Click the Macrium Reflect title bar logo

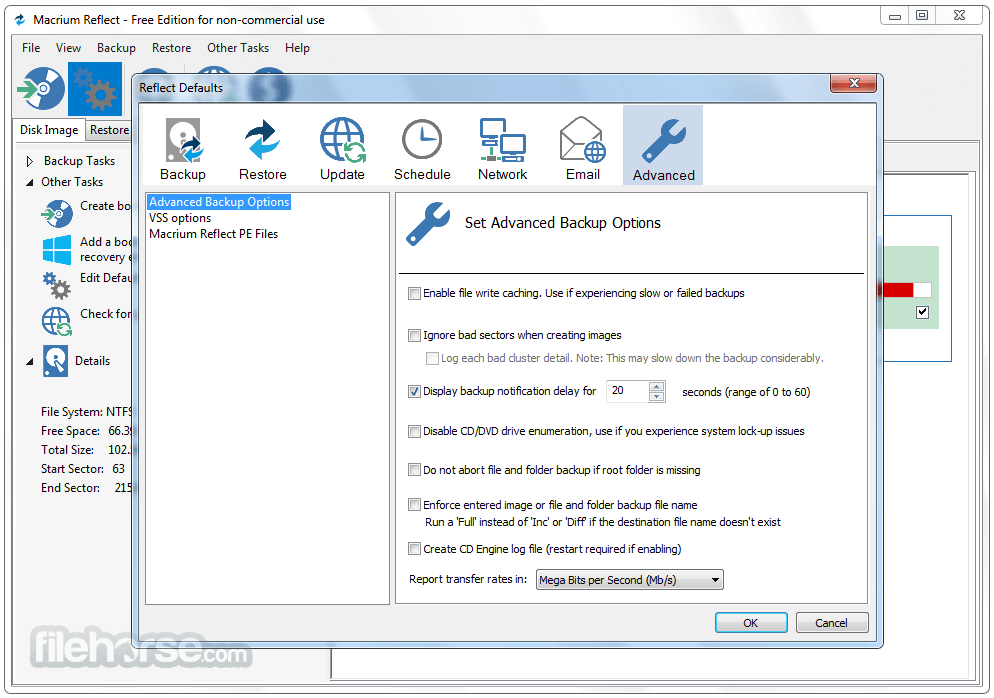[20, 20]
